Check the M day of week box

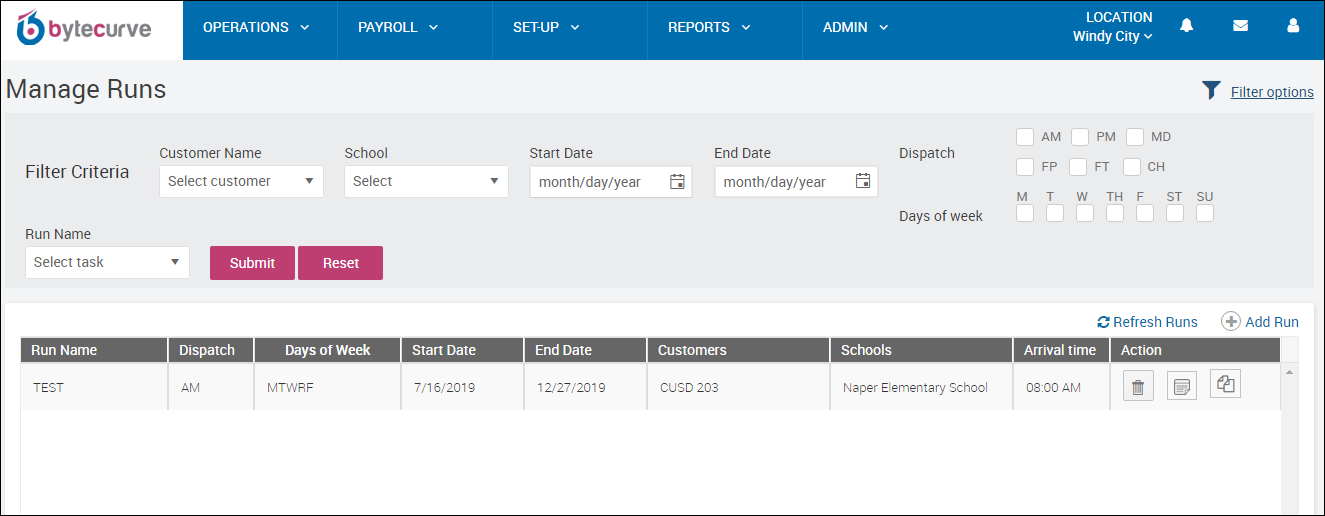point(1025,213)
